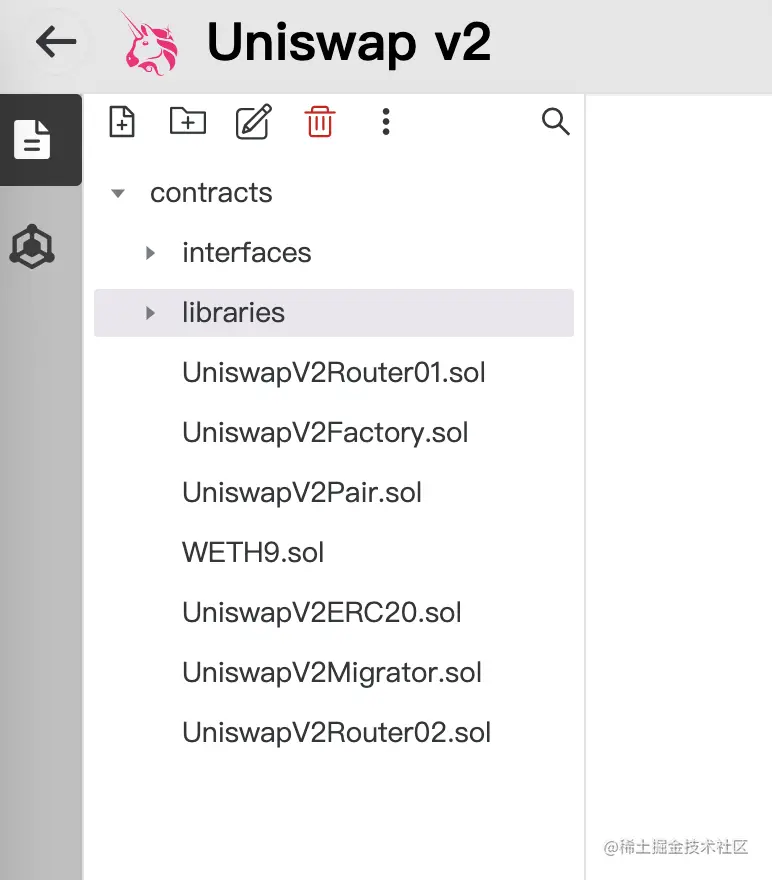Select UniswapV2ERC20.sol file

click(x=322, y=613)
